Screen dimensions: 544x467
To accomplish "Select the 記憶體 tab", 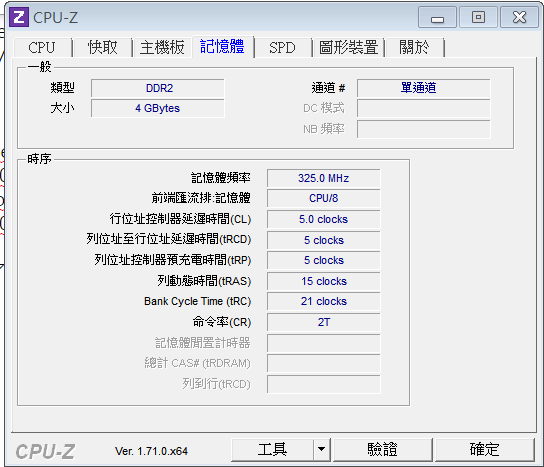I will (x=222, y=46).
